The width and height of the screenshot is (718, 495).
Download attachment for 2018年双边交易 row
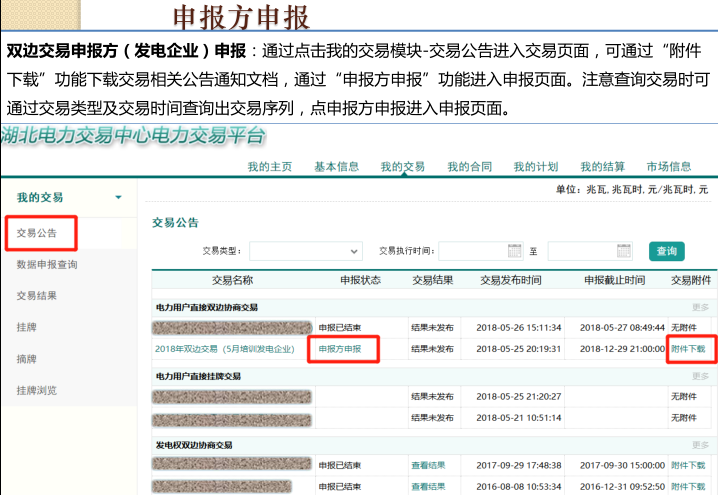[688, 349]
